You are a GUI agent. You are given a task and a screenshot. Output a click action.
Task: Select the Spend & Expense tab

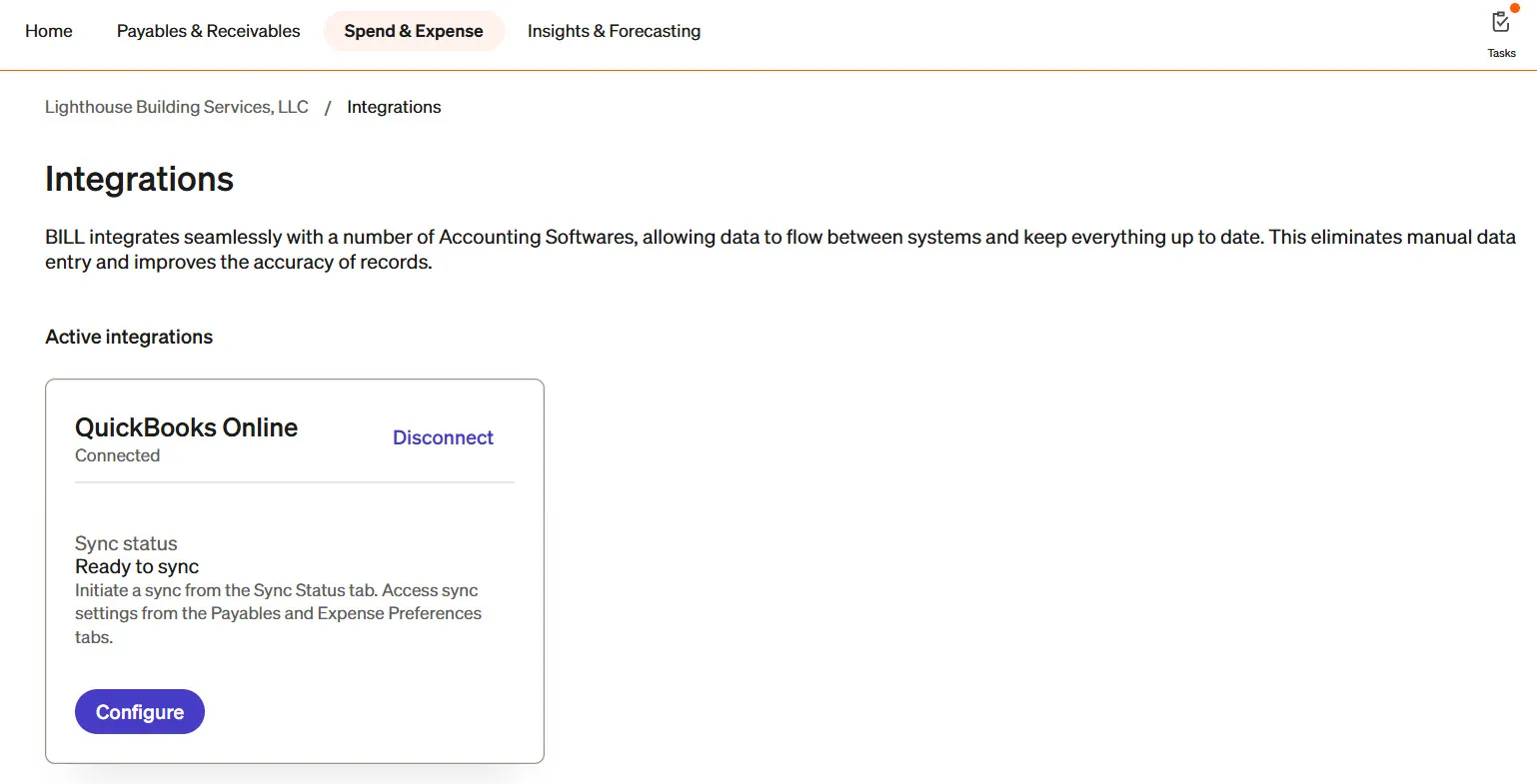(x=414, y=31)
